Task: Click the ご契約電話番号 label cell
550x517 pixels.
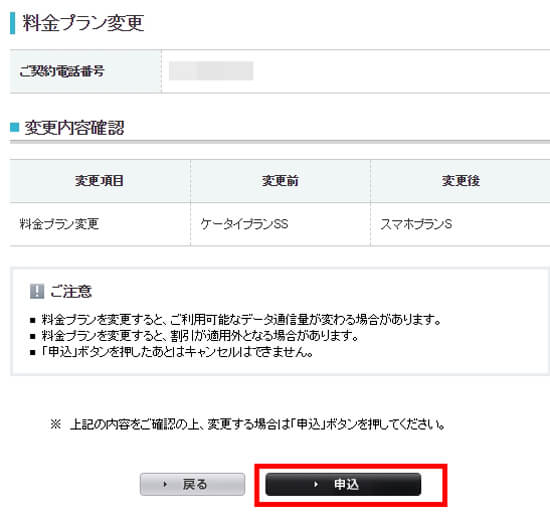Action: click(86, 71)
